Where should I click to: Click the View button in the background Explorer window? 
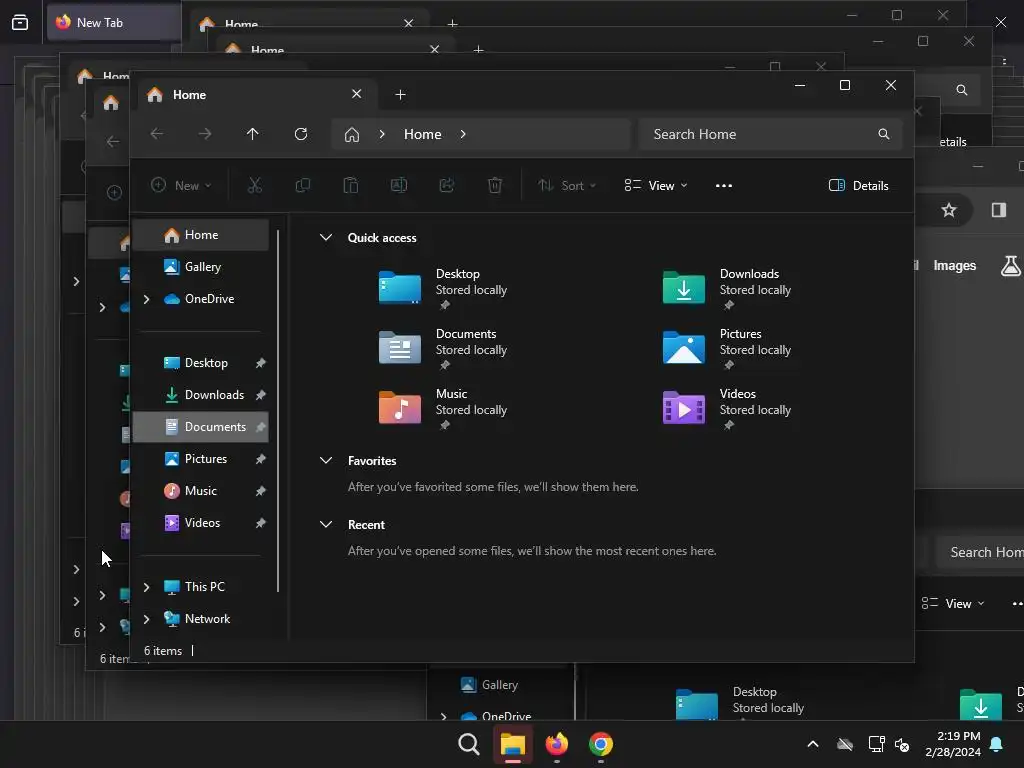pos(953,603)
